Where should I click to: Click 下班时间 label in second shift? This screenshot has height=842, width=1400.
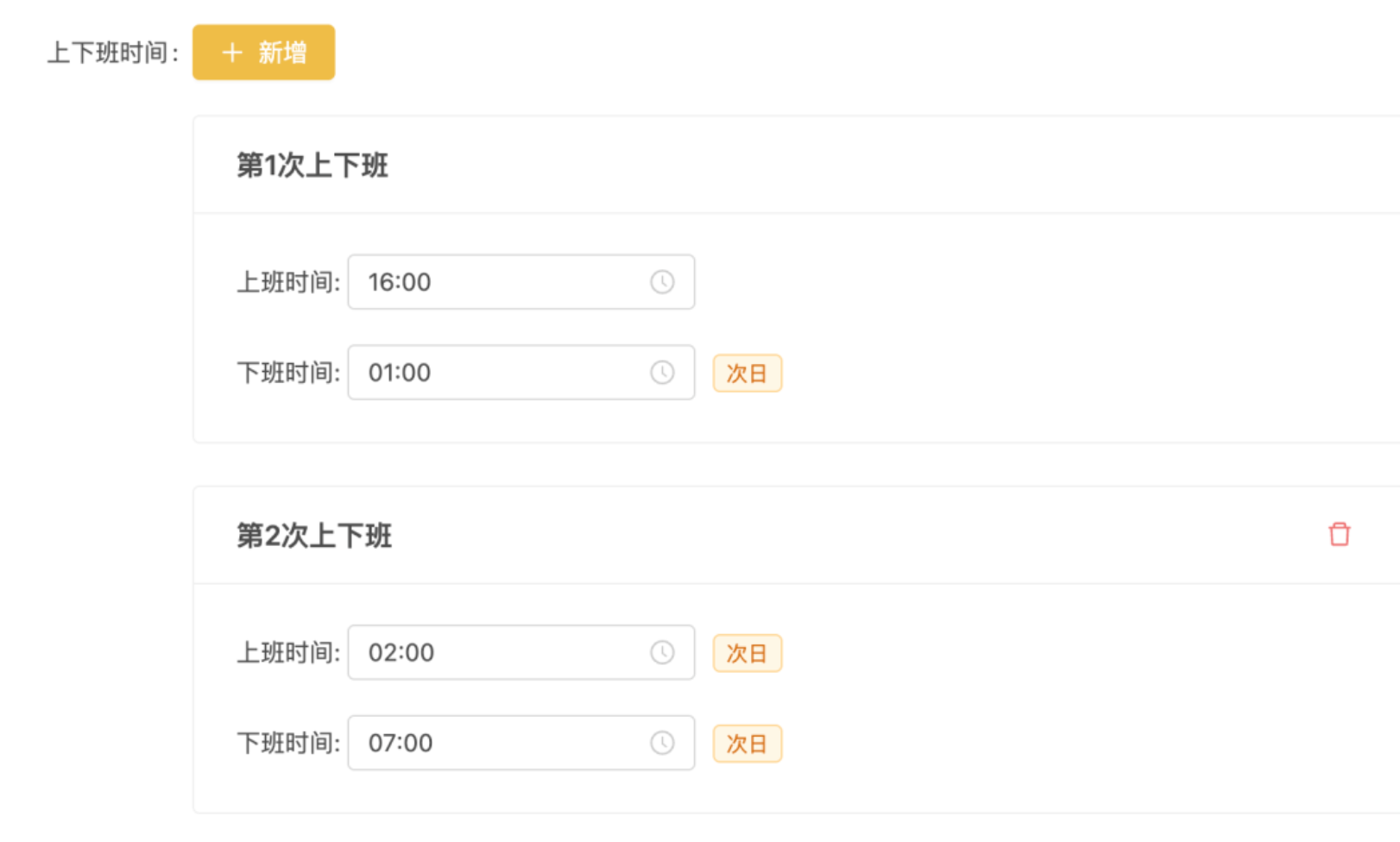click(289, 743)
